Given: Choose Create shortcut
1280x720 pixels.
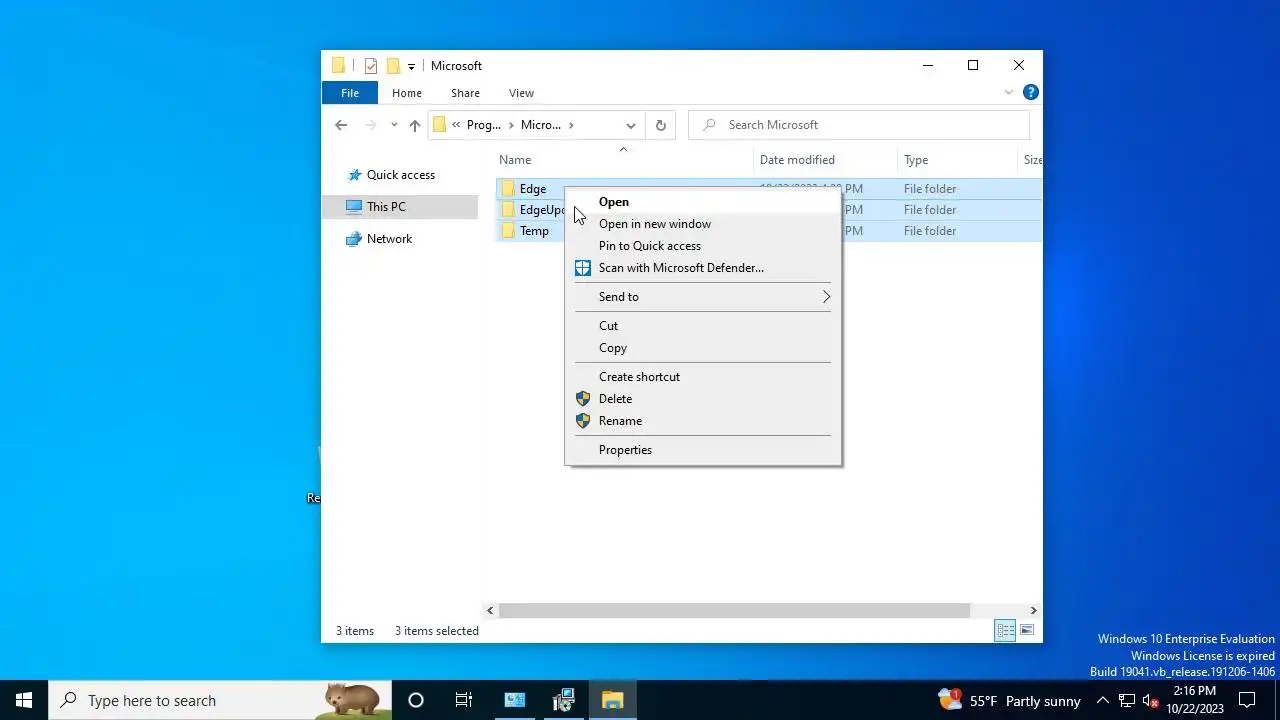Looking at the screenshot, I should [x=703, y=377].
